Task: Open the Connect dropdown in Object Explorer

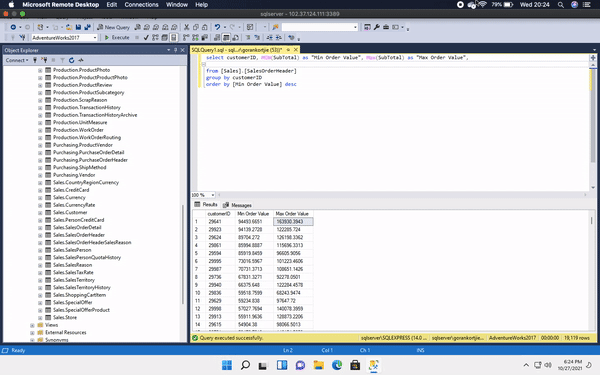Action: click(x=17, y=60)
